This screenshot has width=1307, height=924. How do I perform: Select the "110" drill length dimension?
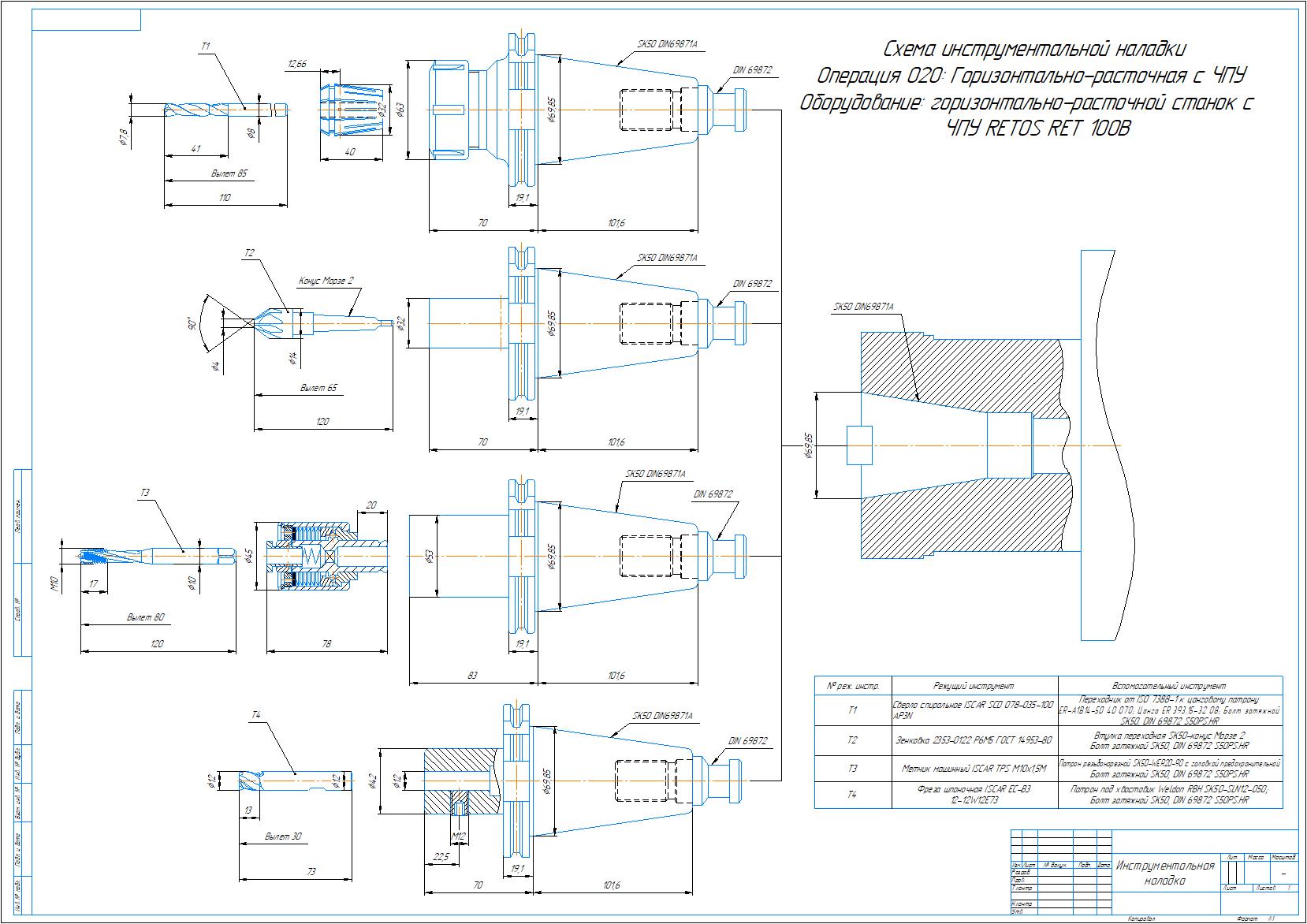coord(225,198)
